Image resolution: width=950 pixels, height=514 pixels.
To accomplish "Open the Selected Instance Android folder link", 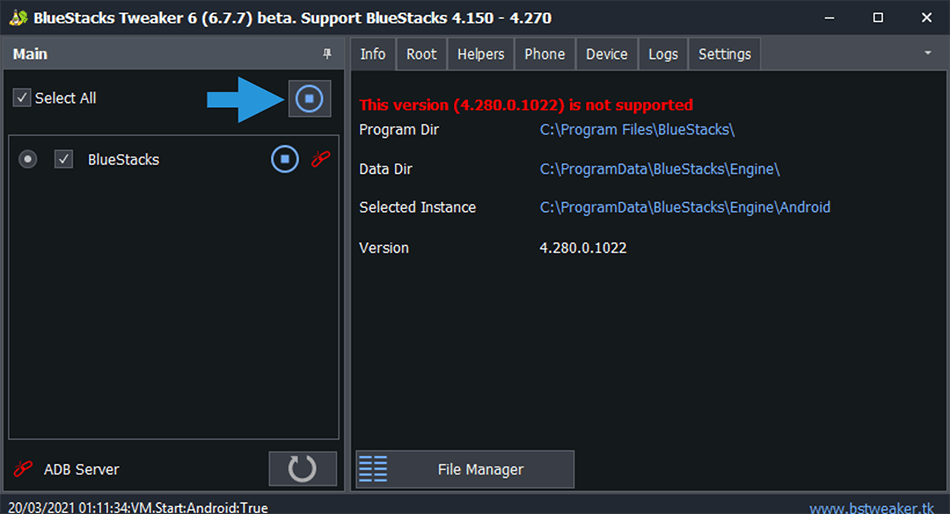I will pos(685,207).
